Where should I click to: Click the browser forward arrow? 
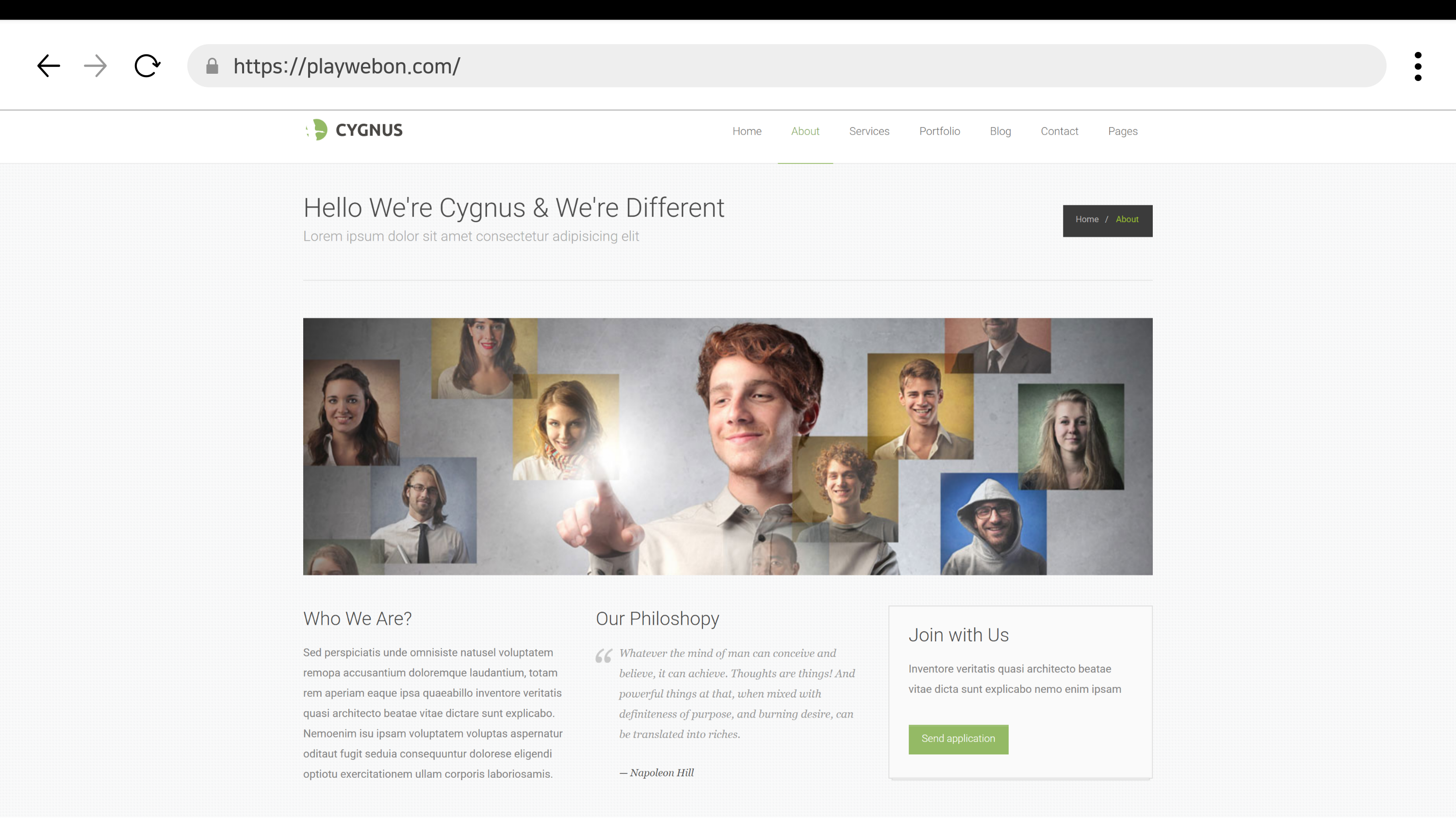click(95, 66)
